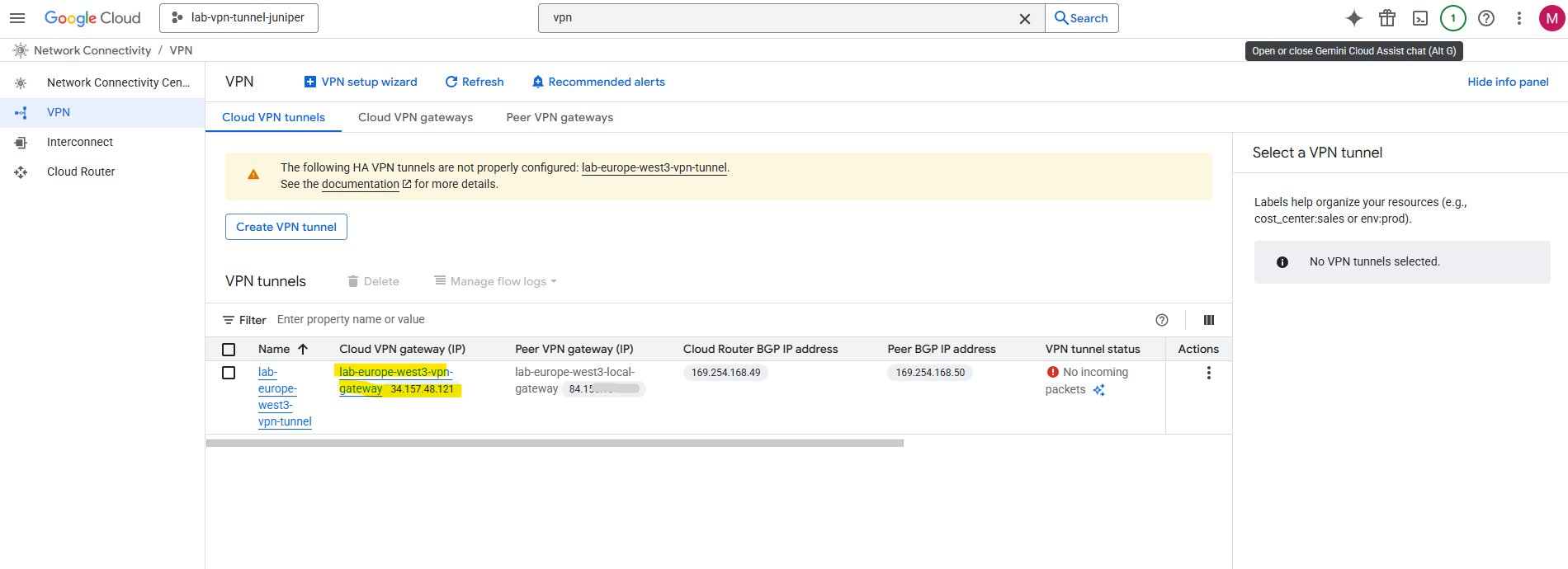This screenshot has height=569, width=1568.
Task: Switch to Cloud VPN gateways tab
Action: tap(415, 117)
